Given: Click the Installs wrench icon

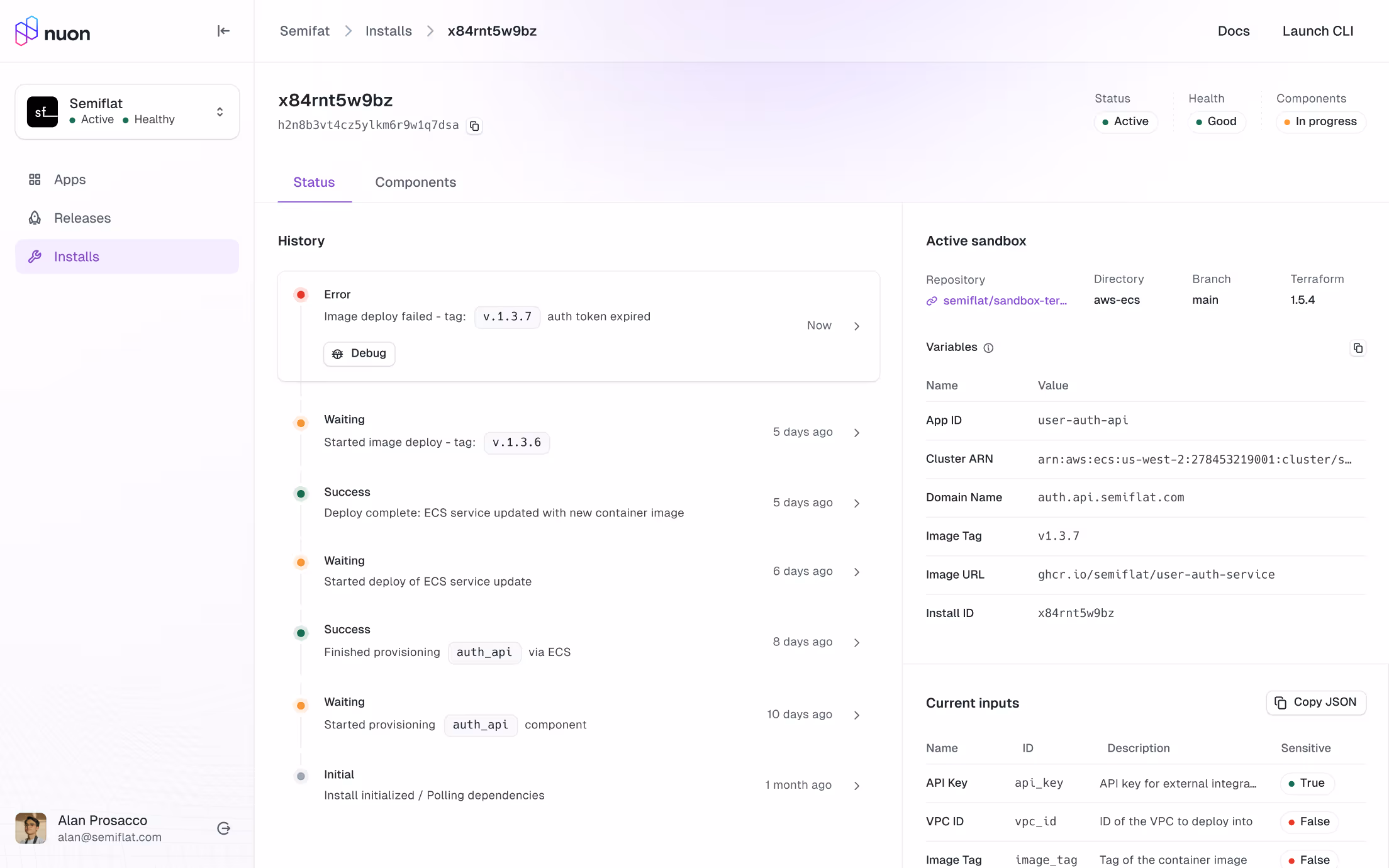Looking at the screenshot, I should 35,257.
